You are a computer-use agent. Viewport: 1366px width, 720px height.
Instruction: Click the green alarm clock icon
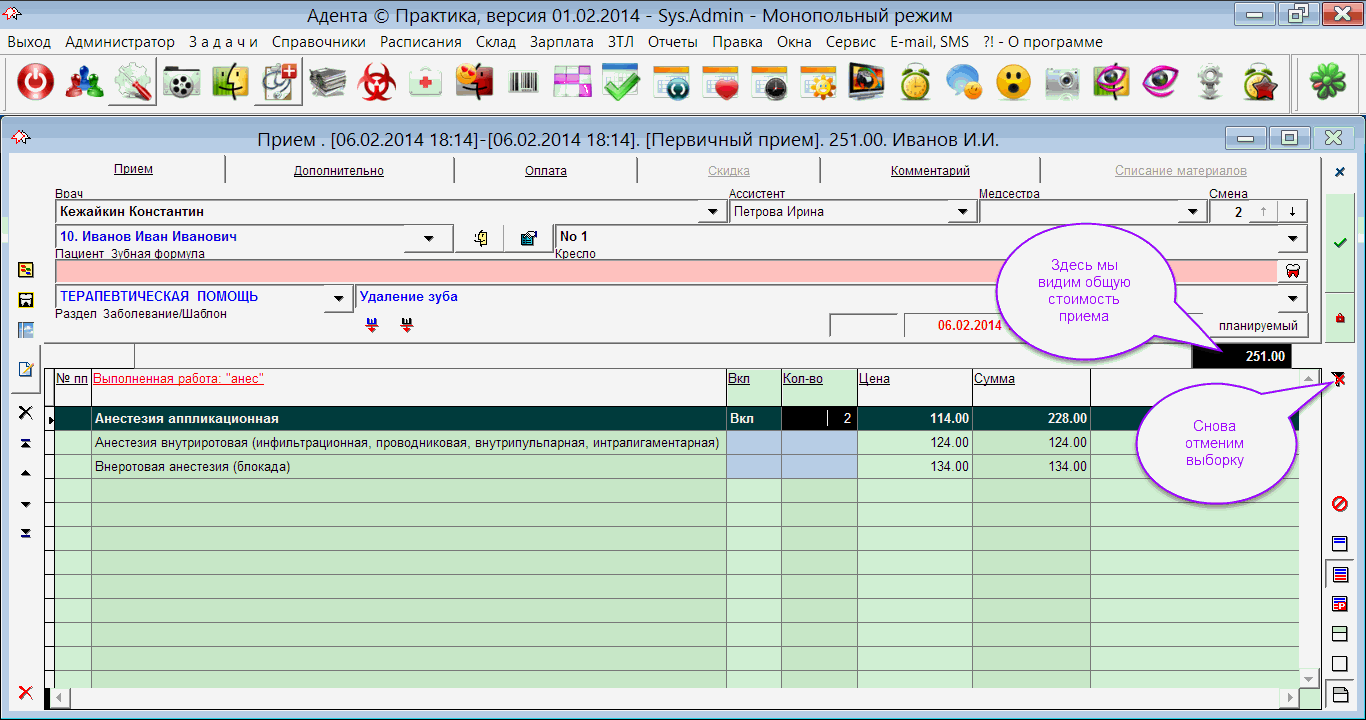click(914, 83)
